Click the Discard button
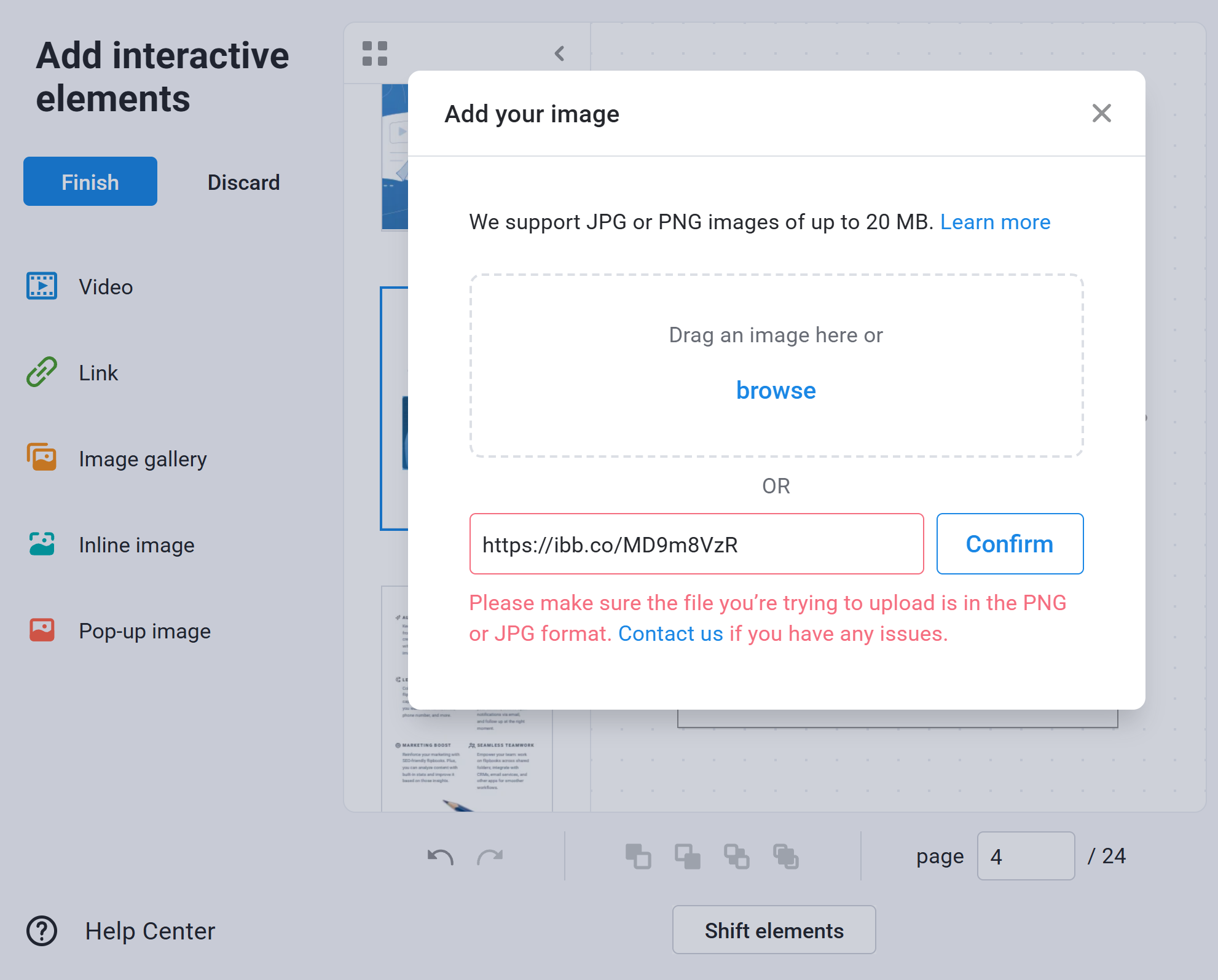 [x=243, y=182]
